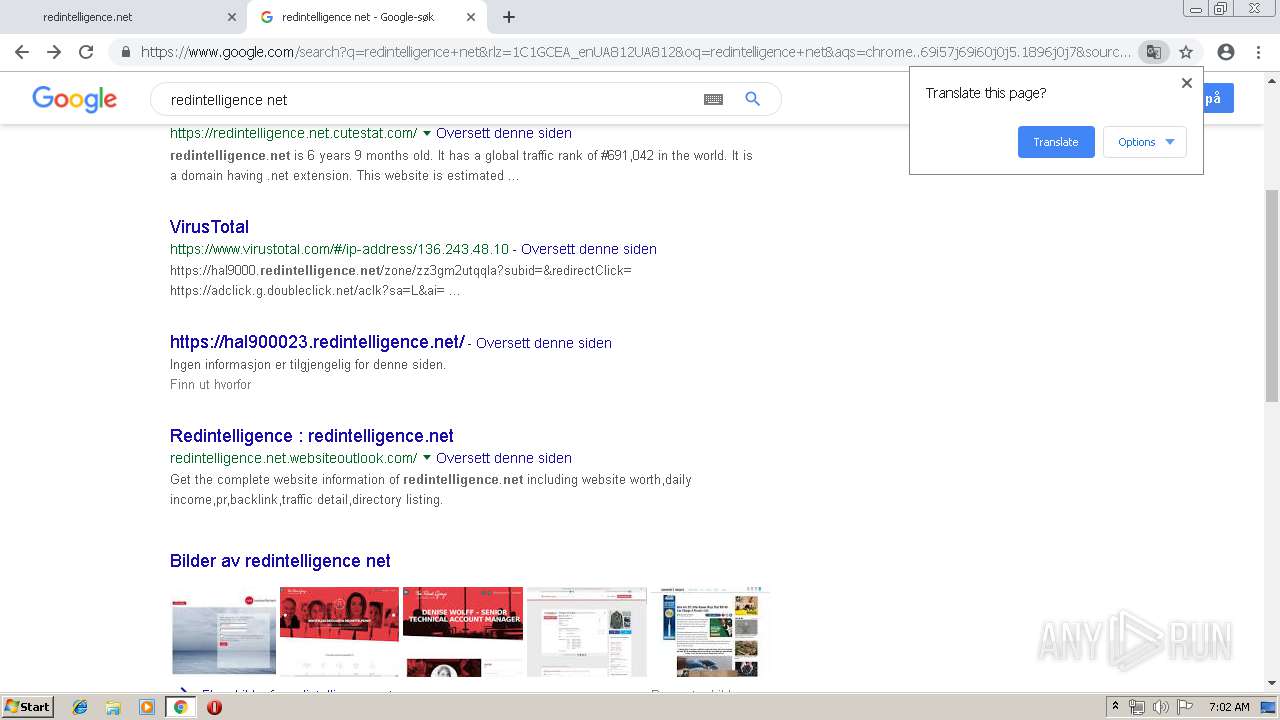Open the Chrome profile account icon
The image size is (1280, 720).
click(1226, 52)
